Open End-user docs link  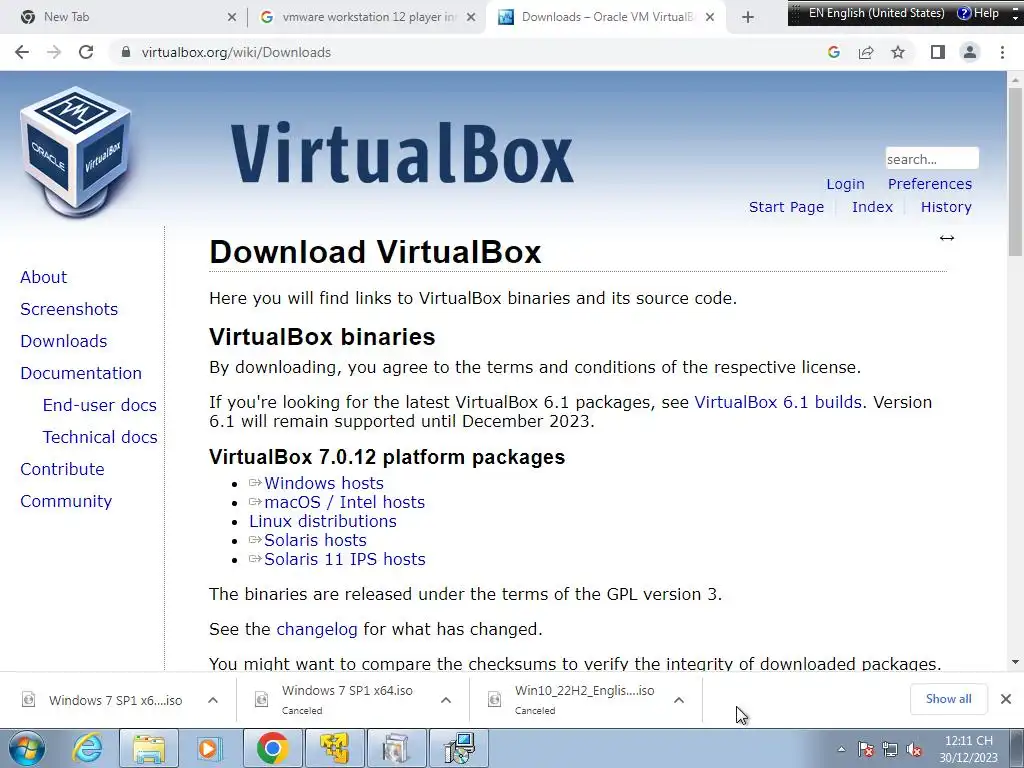pos(100,405)
